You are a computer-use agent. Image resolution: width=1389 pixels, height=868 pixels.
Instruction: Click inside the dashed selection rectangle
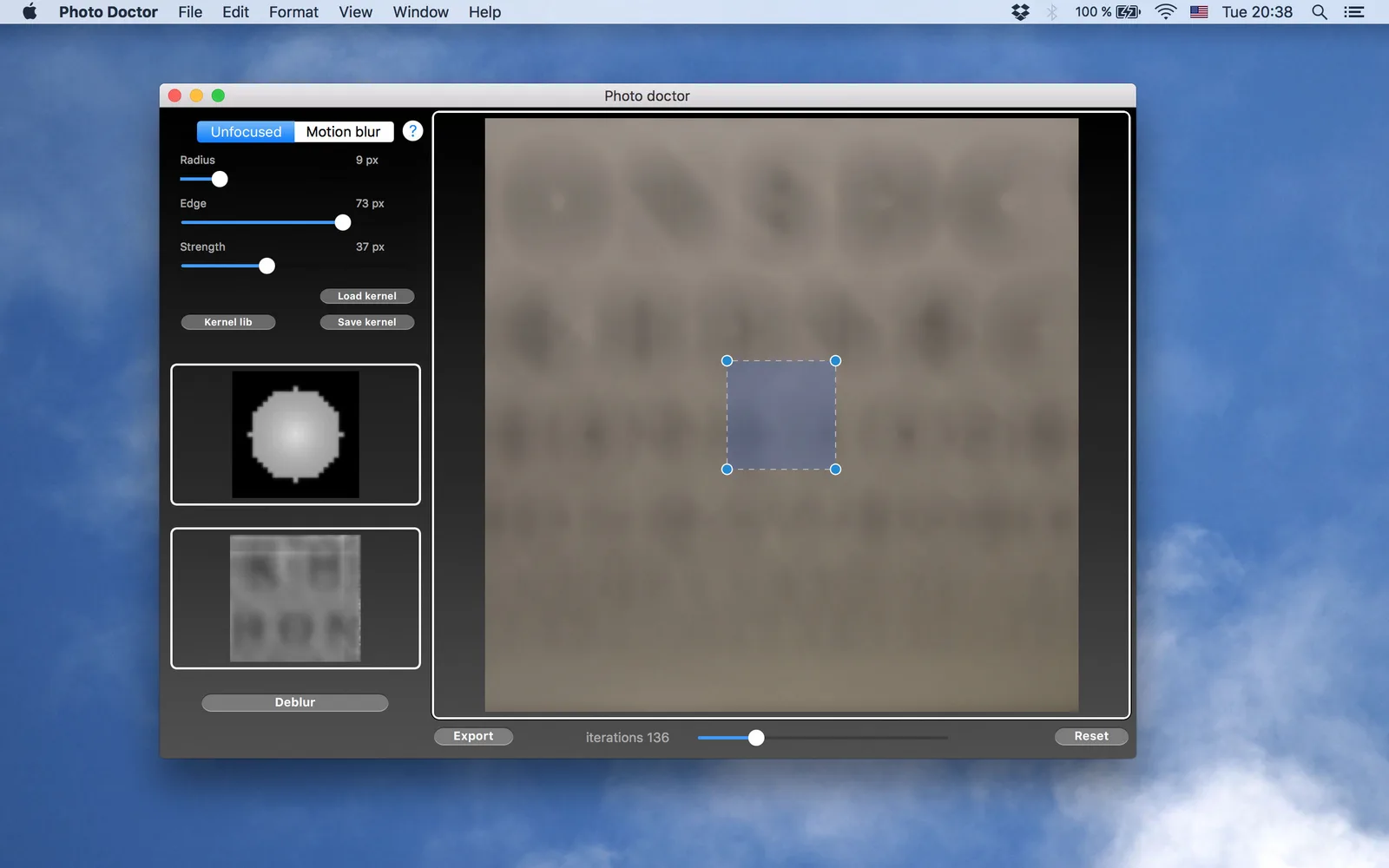pos(781,415)
